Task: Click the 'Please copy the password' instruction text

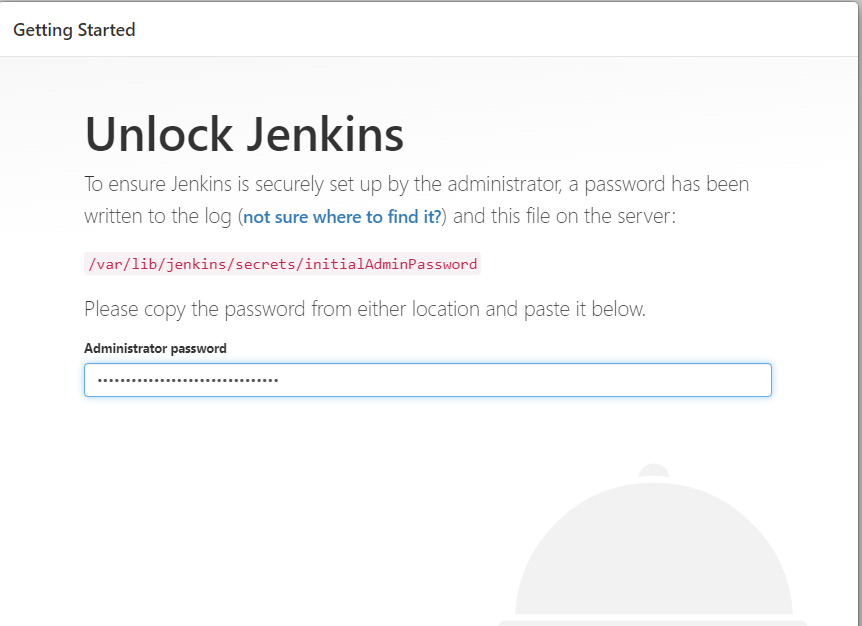Action: [365, 309]
